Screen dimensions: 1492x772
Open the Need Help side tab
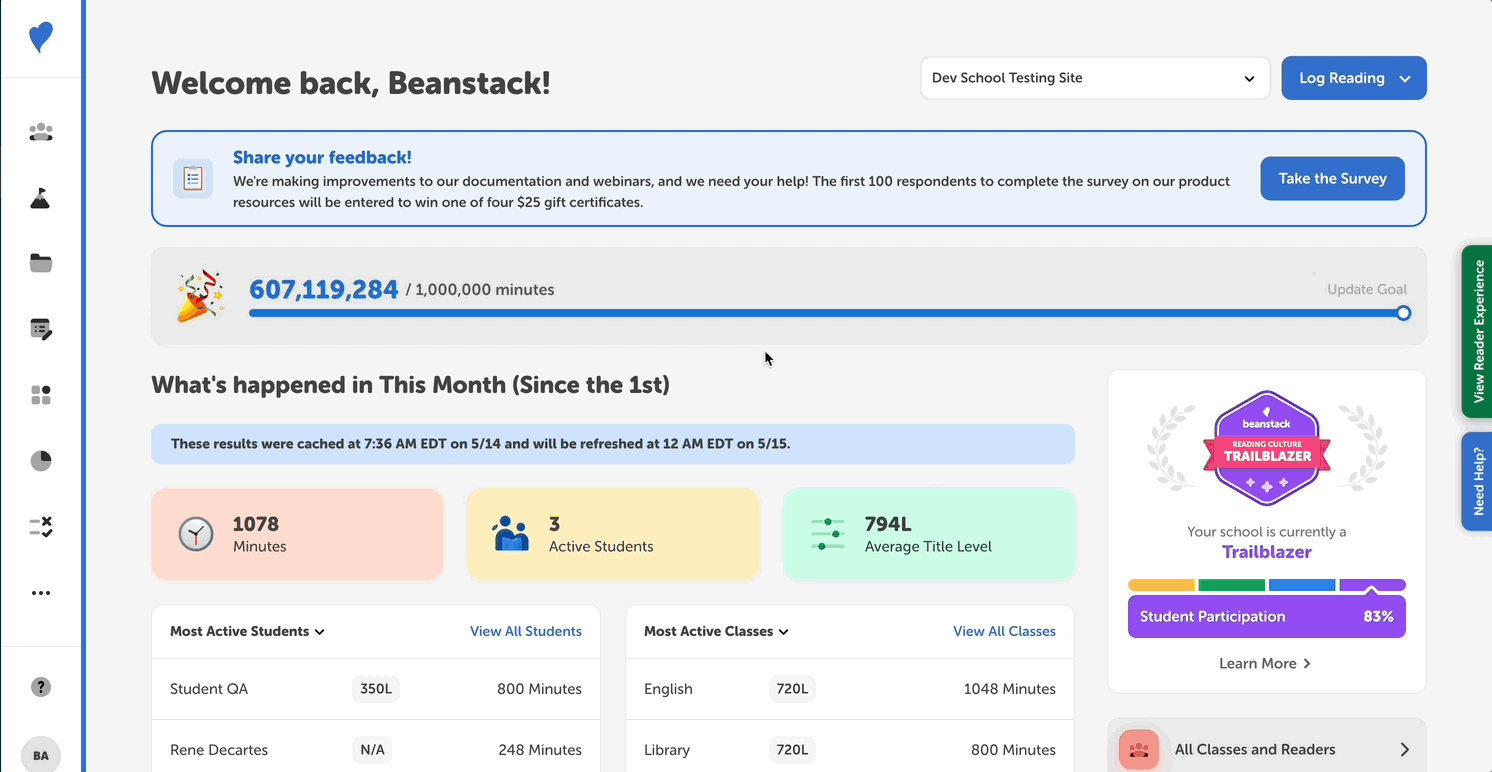pyautogui.click(x=1480, y=481)
